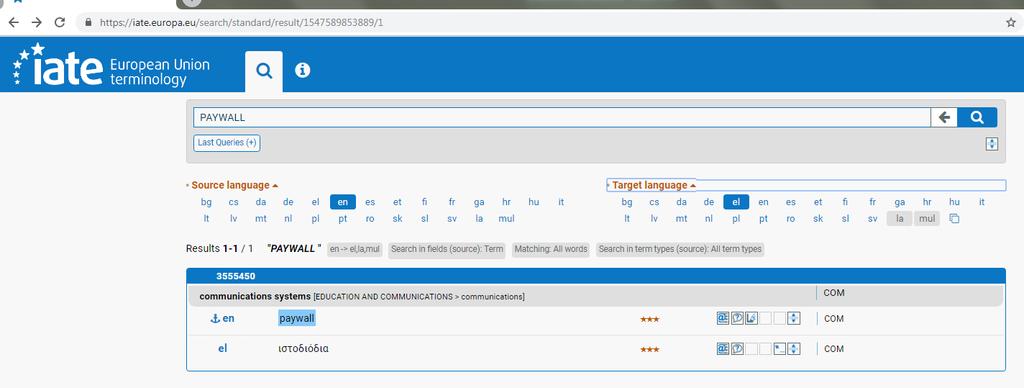Click 'Search in fields (source): Term' tag

(x=447, y=250)
